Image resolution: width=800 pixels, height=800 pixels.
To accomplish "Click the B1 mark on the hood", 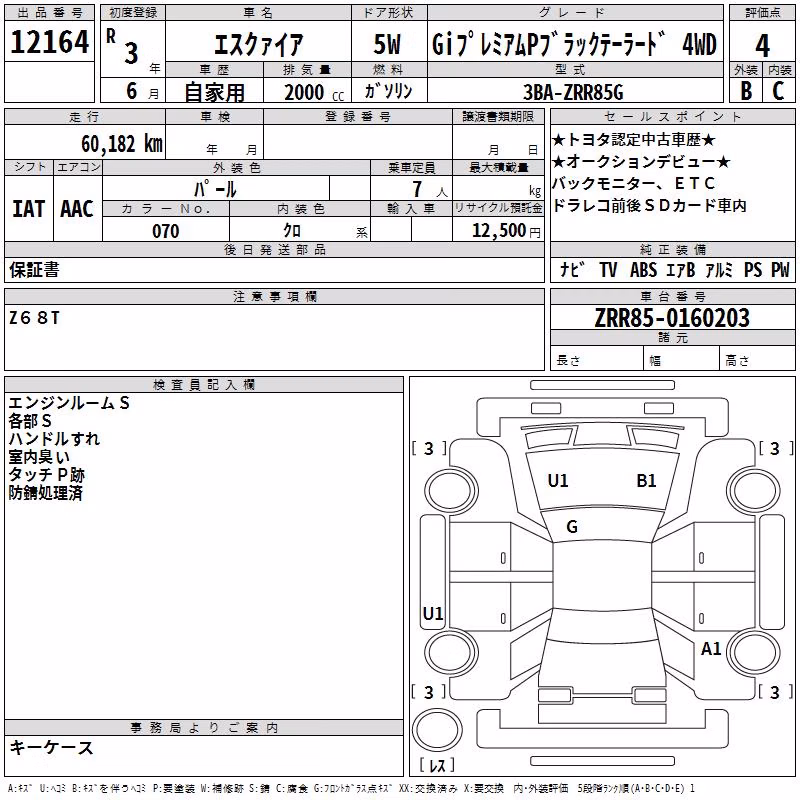I will coord(646,481).
